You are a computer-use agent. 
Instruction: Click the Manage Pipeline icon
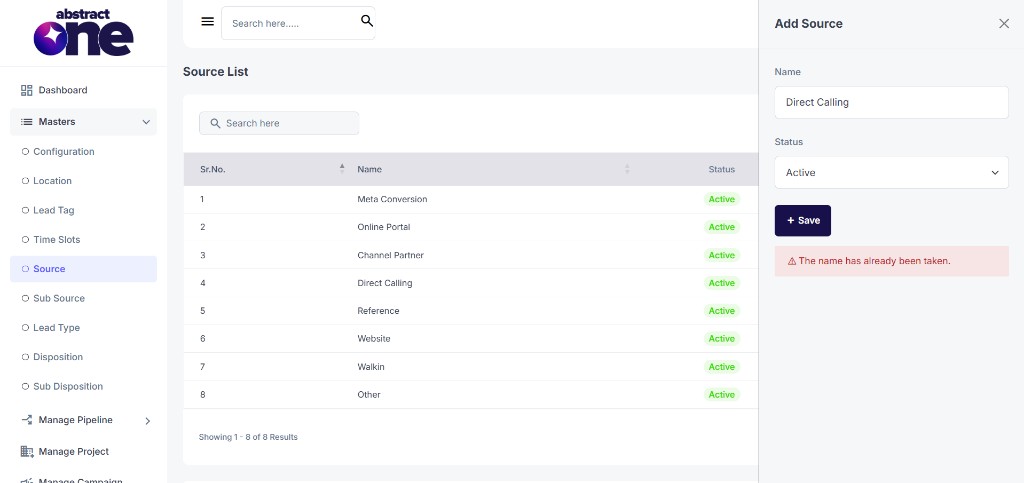(x=27, y=420)
